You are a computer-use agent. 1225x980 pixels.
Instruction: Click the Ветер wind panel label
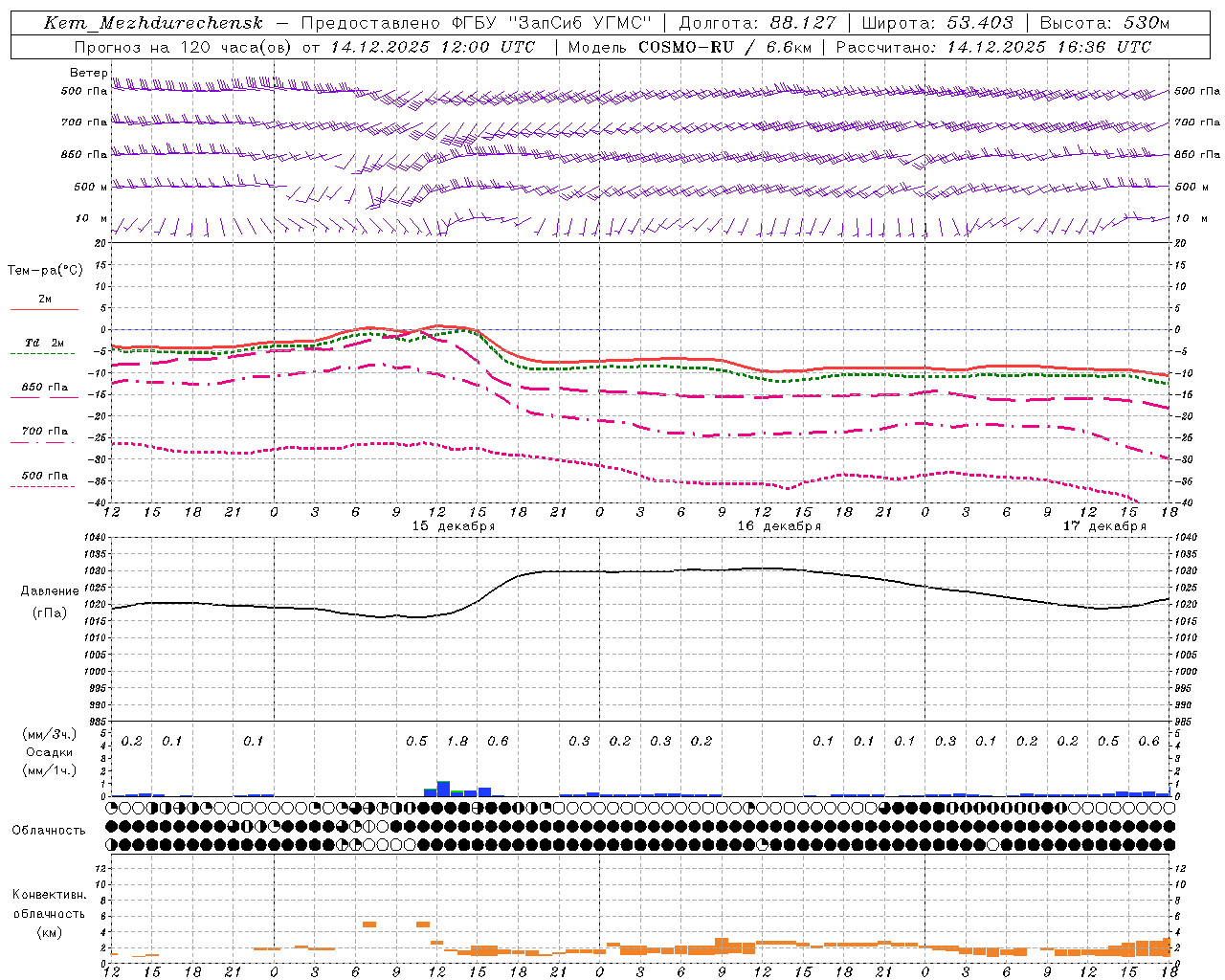89,73
